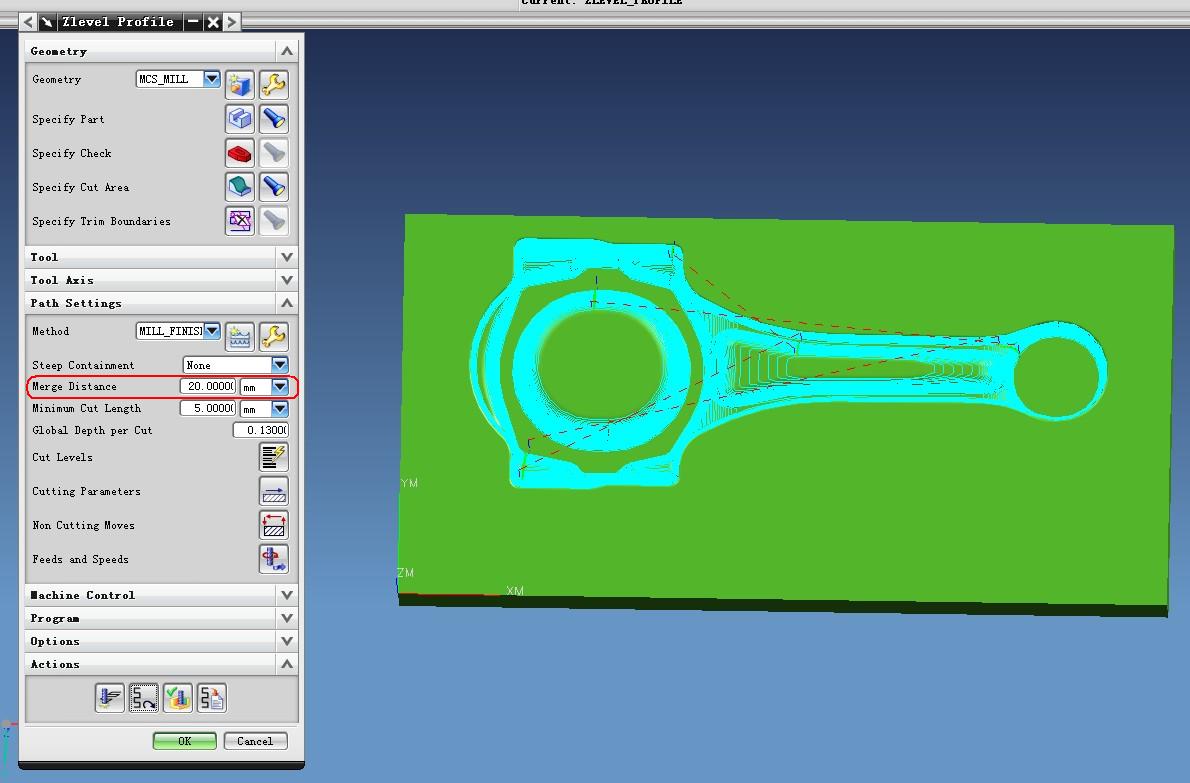The width and height of the screenshot is (1190, 783).
Task: Click the edit geometry wrench icon
Action: [x=273, y=84]
